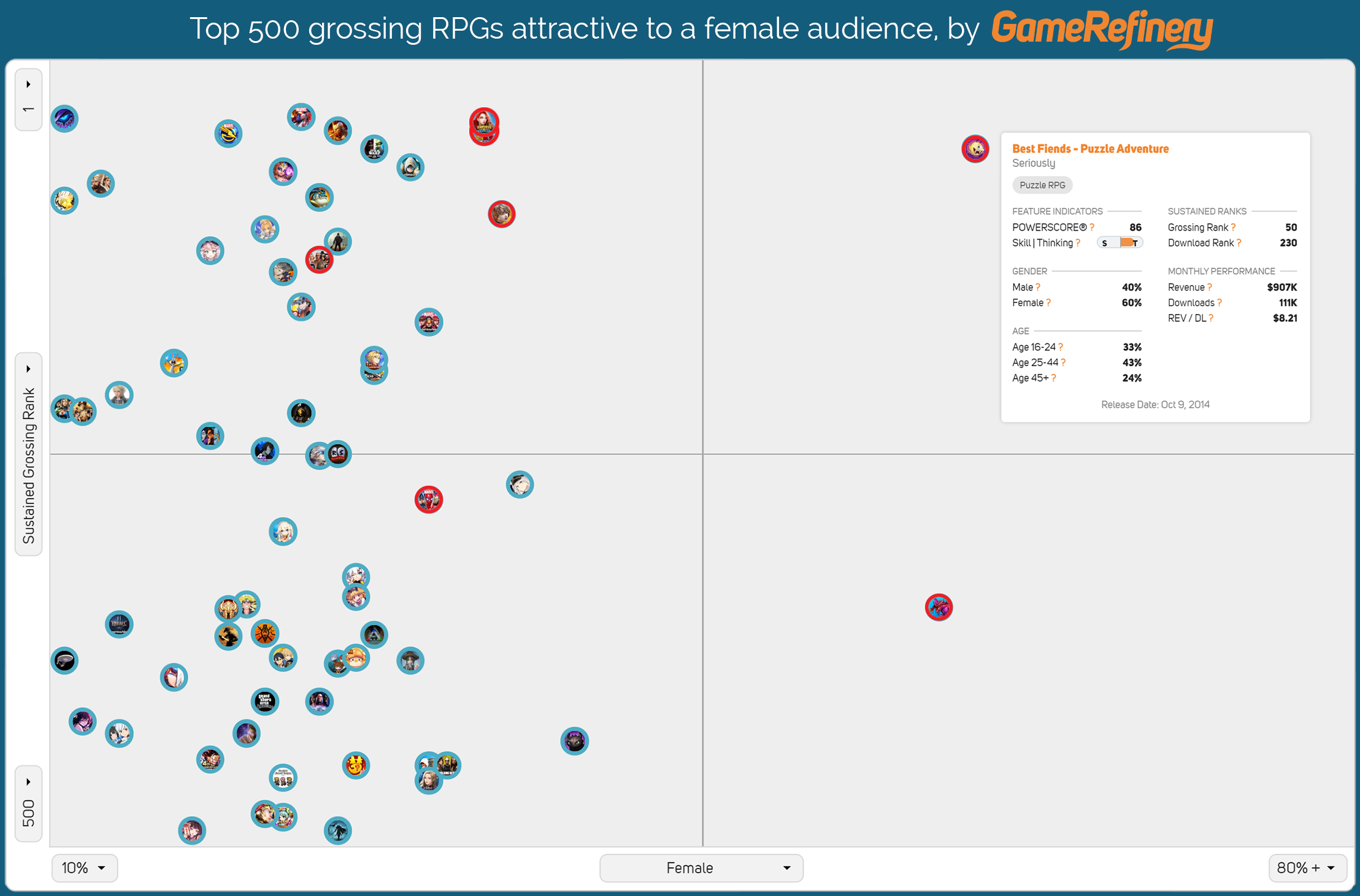
Task: Click the REV / DL value $8.21
Action: tap(1285, 318)
